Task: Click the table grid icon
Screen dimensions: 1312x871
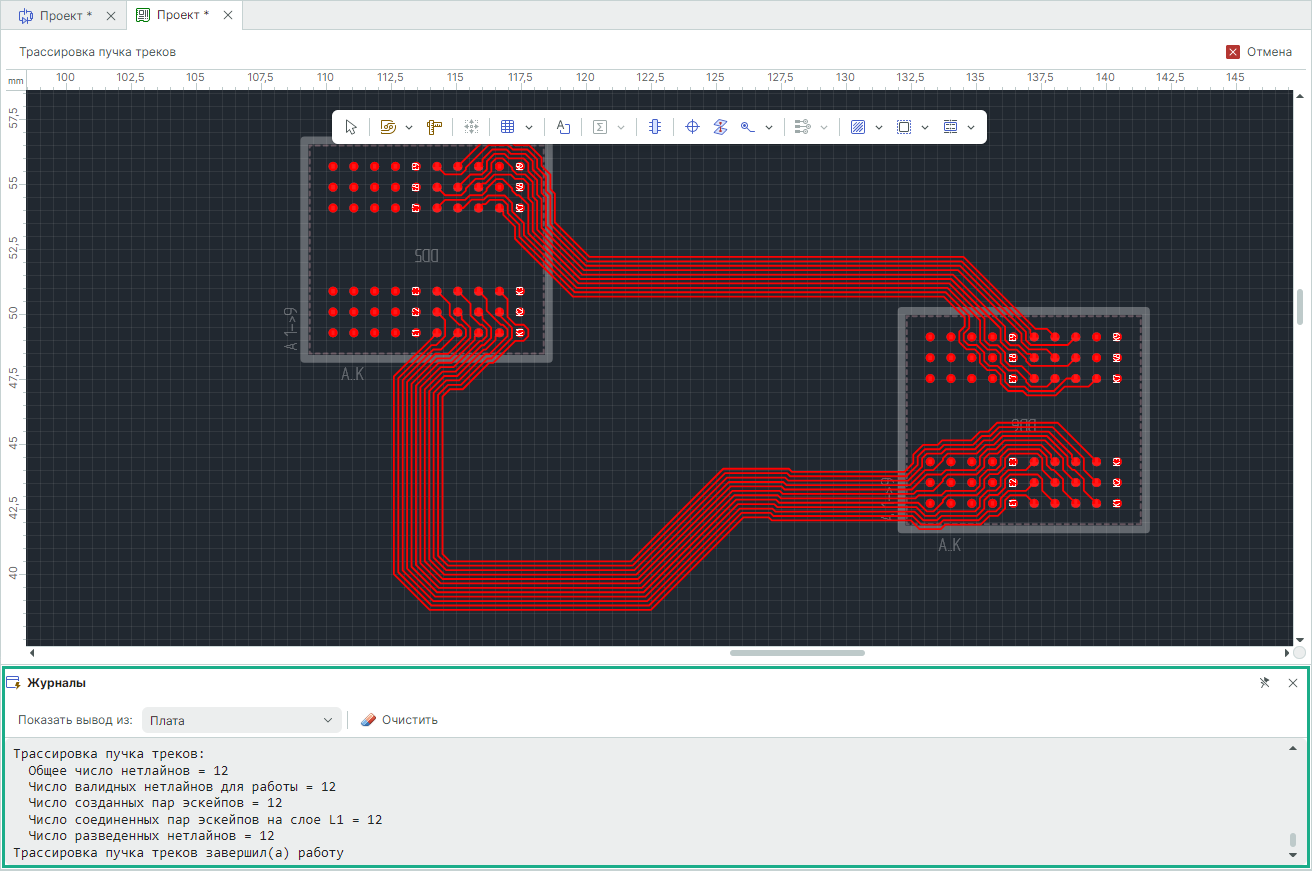Action: pyautogui.click(x=507, y=127)
